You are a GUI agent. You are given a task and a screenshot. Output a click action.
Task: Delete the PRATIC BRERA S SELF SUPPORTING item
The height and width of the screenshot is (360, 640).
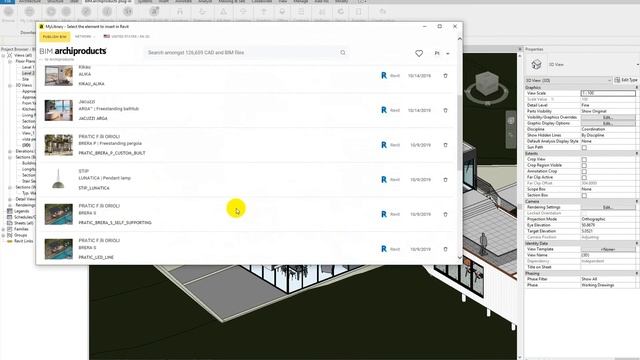pos(445,214)
